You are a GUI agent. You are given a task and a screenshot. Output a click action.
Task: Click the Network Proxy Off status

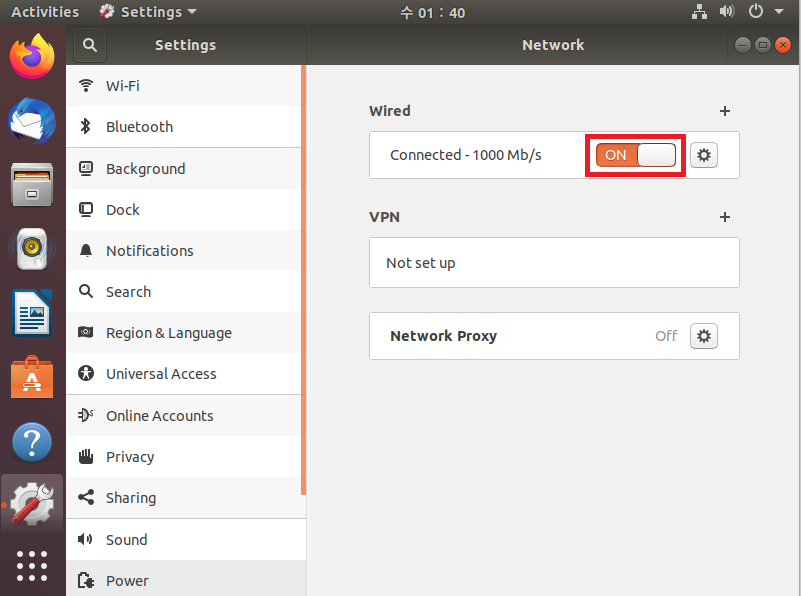click(x=666, y=336)
